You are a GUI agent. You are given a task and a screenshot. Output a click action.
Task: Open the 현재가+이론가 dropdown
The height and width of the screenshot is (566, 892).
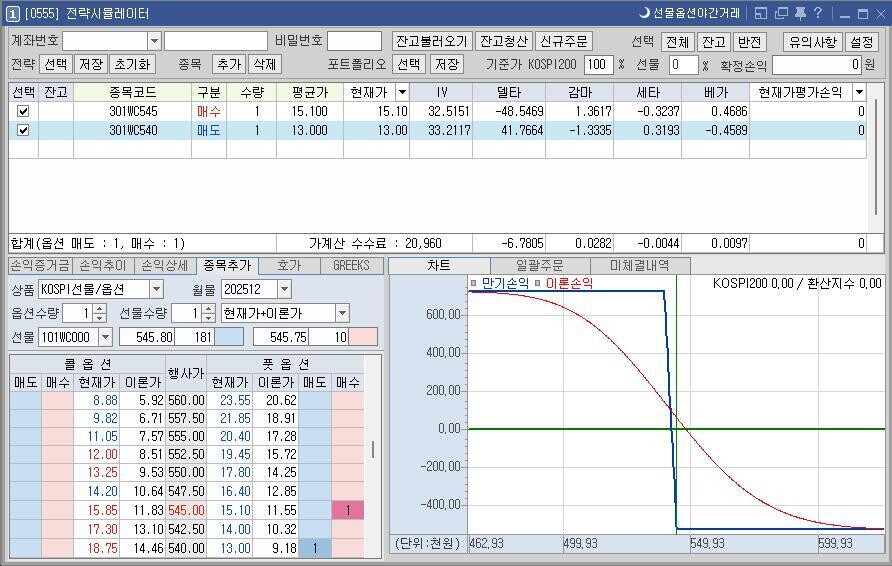tap(342, 313)
